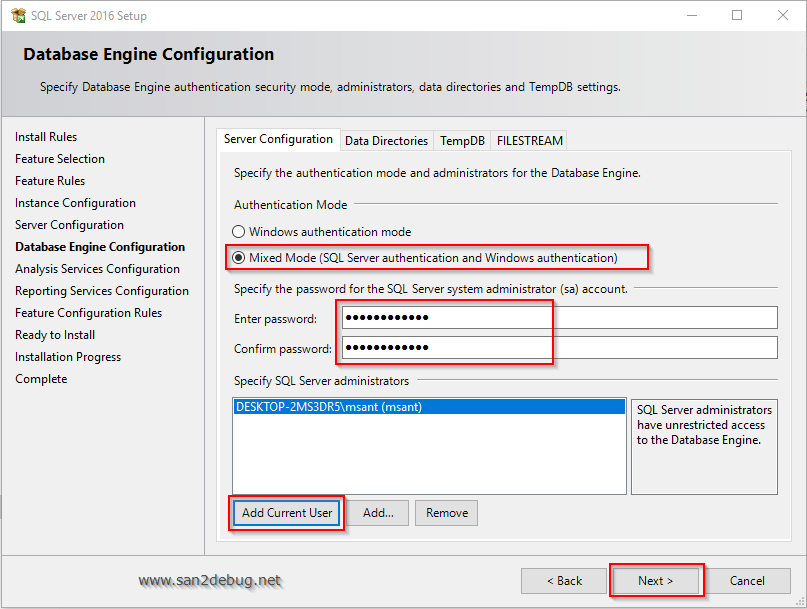807x609 pixels.
Task: Focus the Enter password field
Action: 560,318
